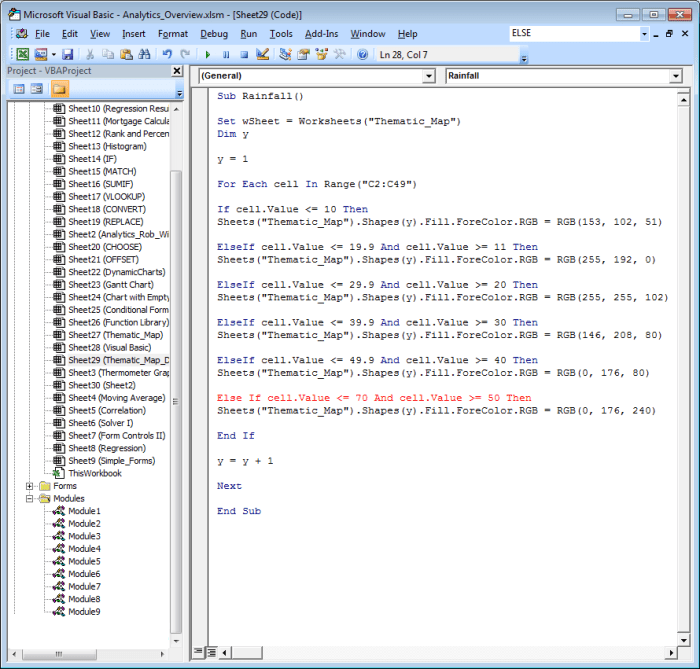Switch to Procedure View at bottom left of code
Viewport: 700px width, 669px height.
(198, 651)
